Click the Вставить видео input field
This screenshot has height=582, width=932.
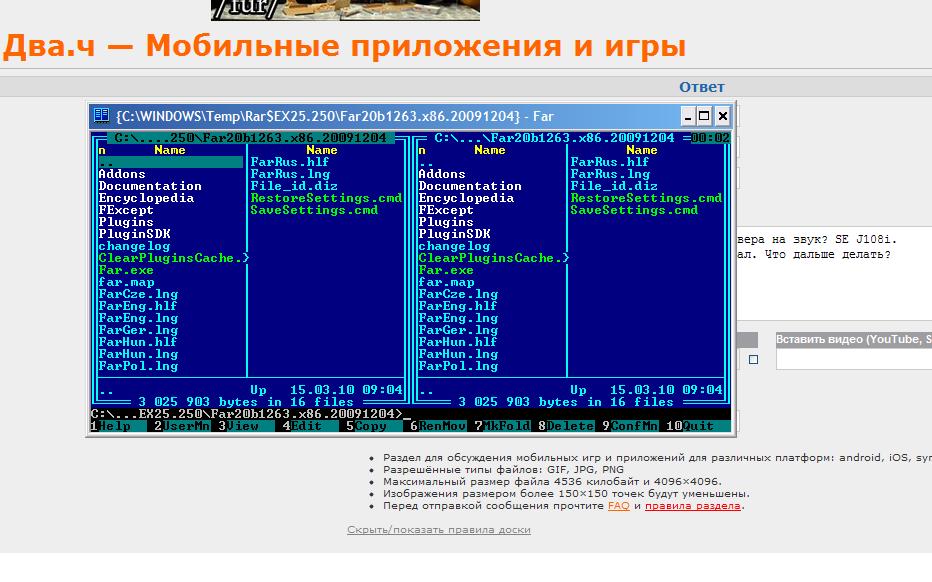pos(854,359)
